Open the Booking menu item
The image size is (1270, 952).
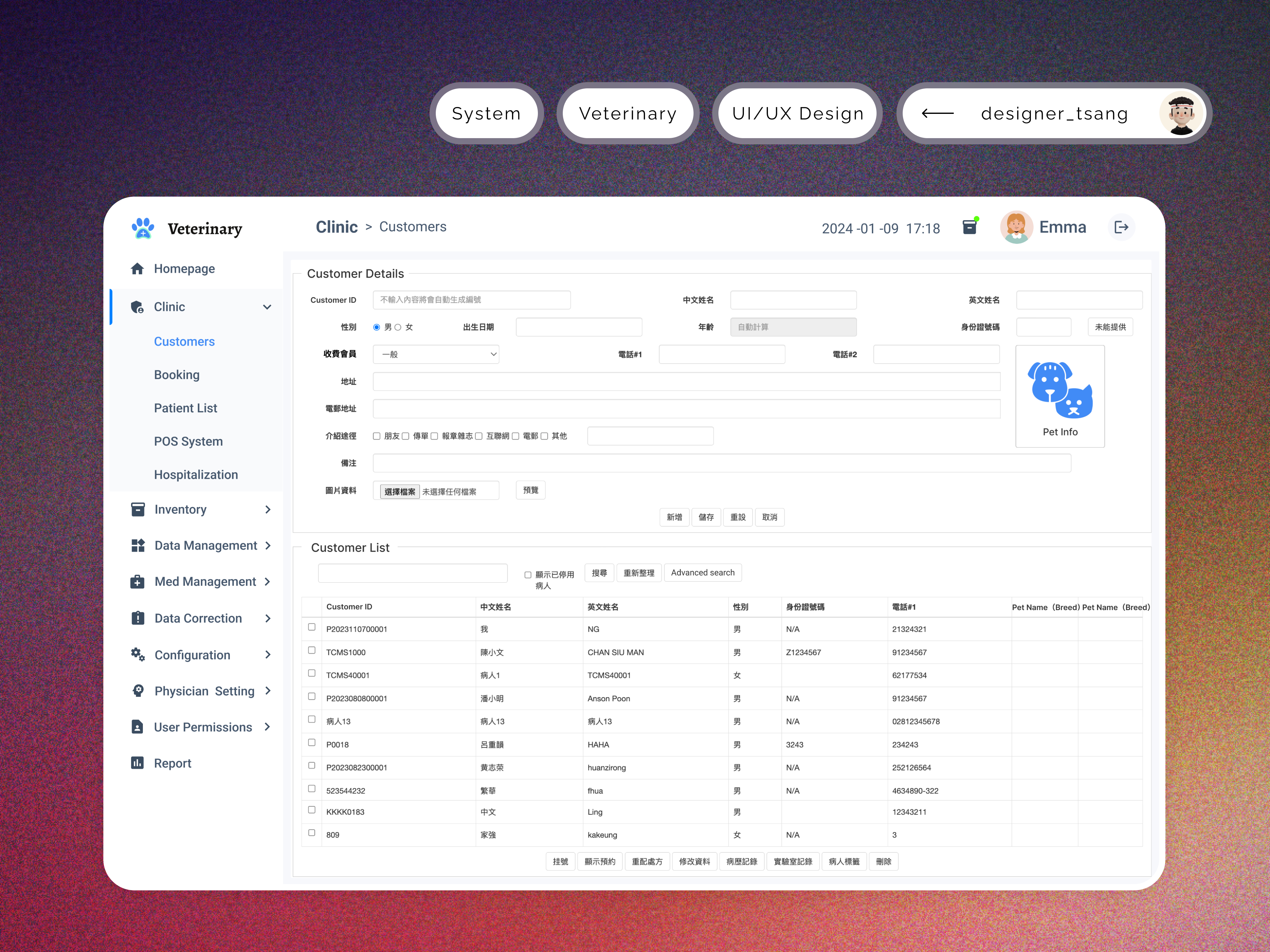[177, 375]
